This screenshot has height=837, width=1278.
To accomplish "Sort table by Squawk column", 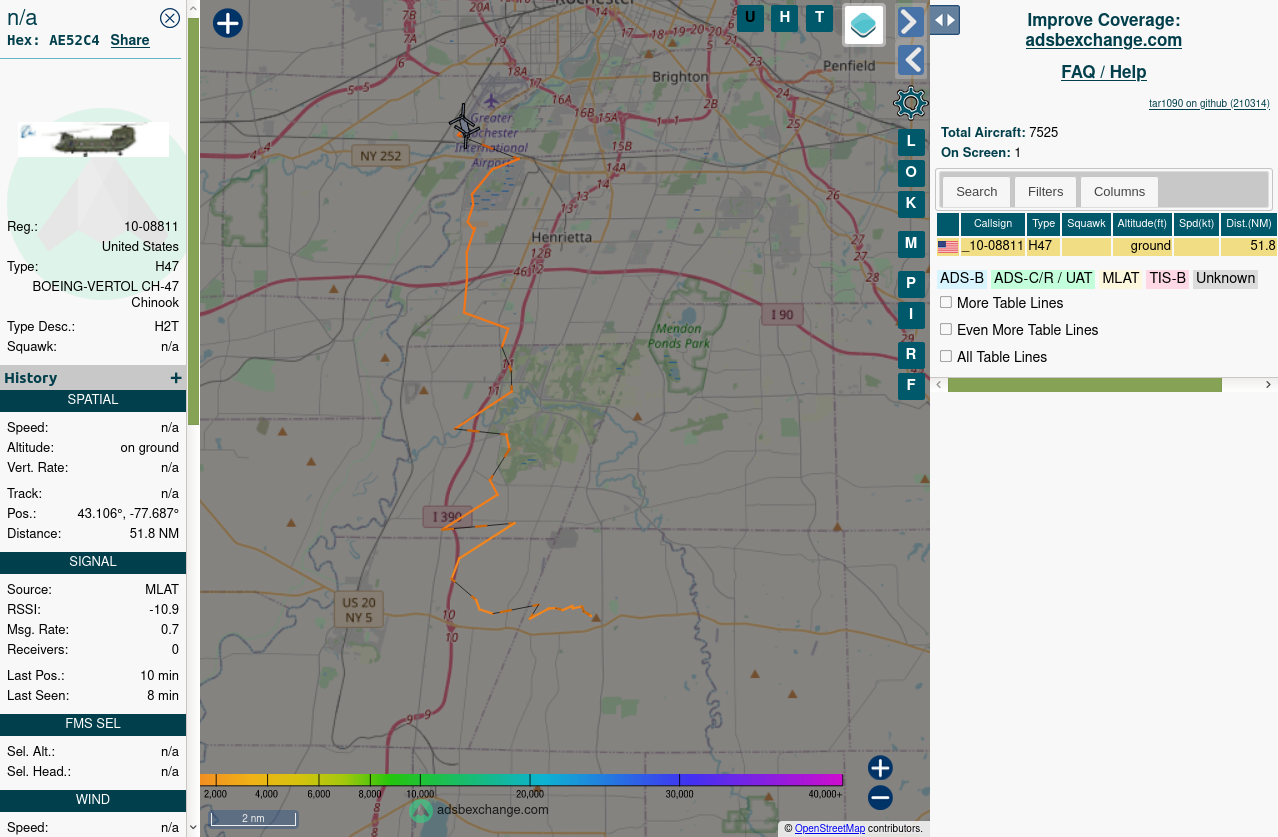I will tap(1087, 224).
